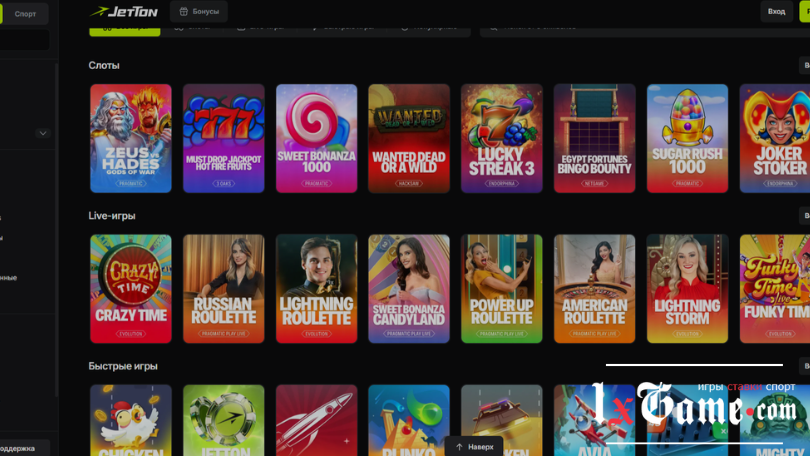The width and height of the screenshot is (810, 456).
Task: Open American Roulette live table
Action: [x=594, y=289]
